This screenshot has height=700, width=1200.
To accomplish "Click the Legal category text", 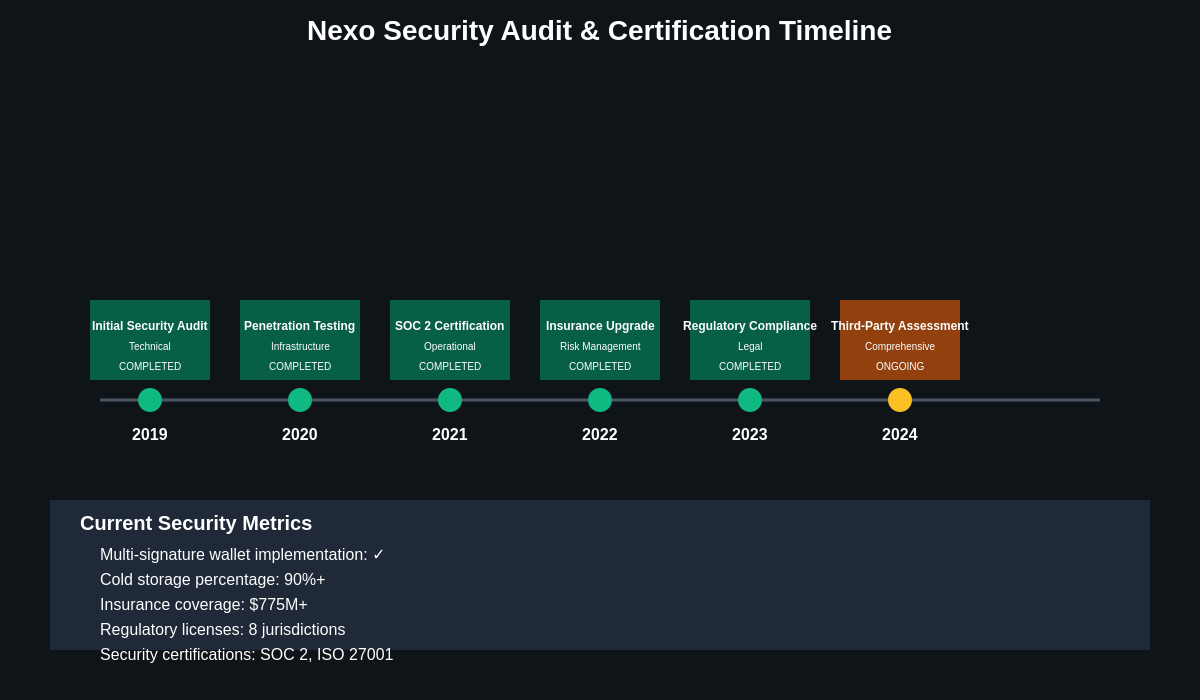I will (750, 347).
